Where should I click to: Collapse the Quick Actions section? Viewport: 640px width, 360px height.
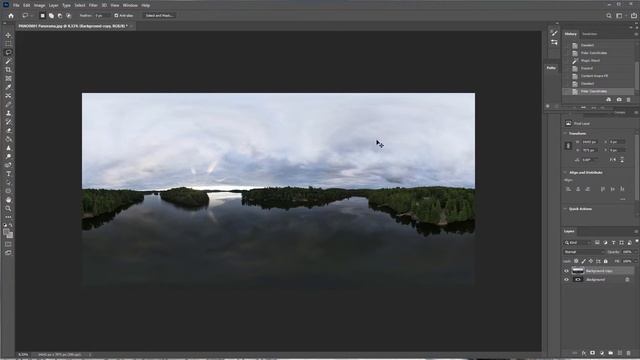(565, 209)
